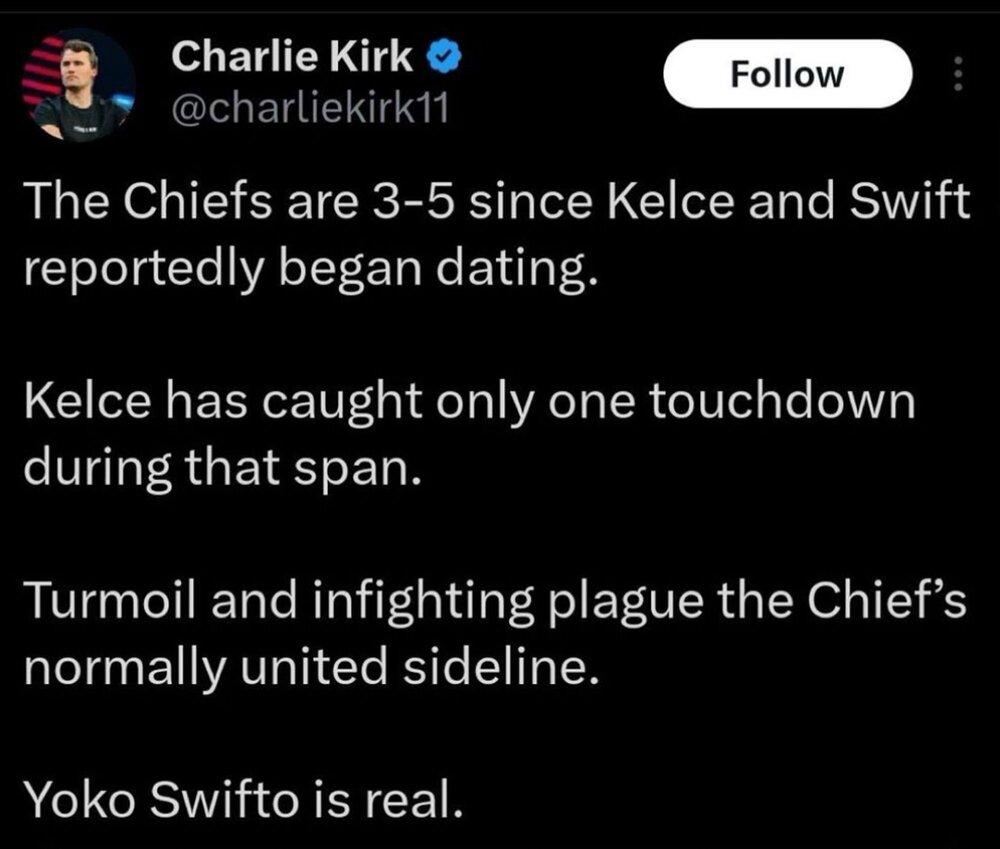The height and width of the screenshot is (849, 1000).
Task: Click the "reportedly began dating." line
Action: [x=308, y=269]
